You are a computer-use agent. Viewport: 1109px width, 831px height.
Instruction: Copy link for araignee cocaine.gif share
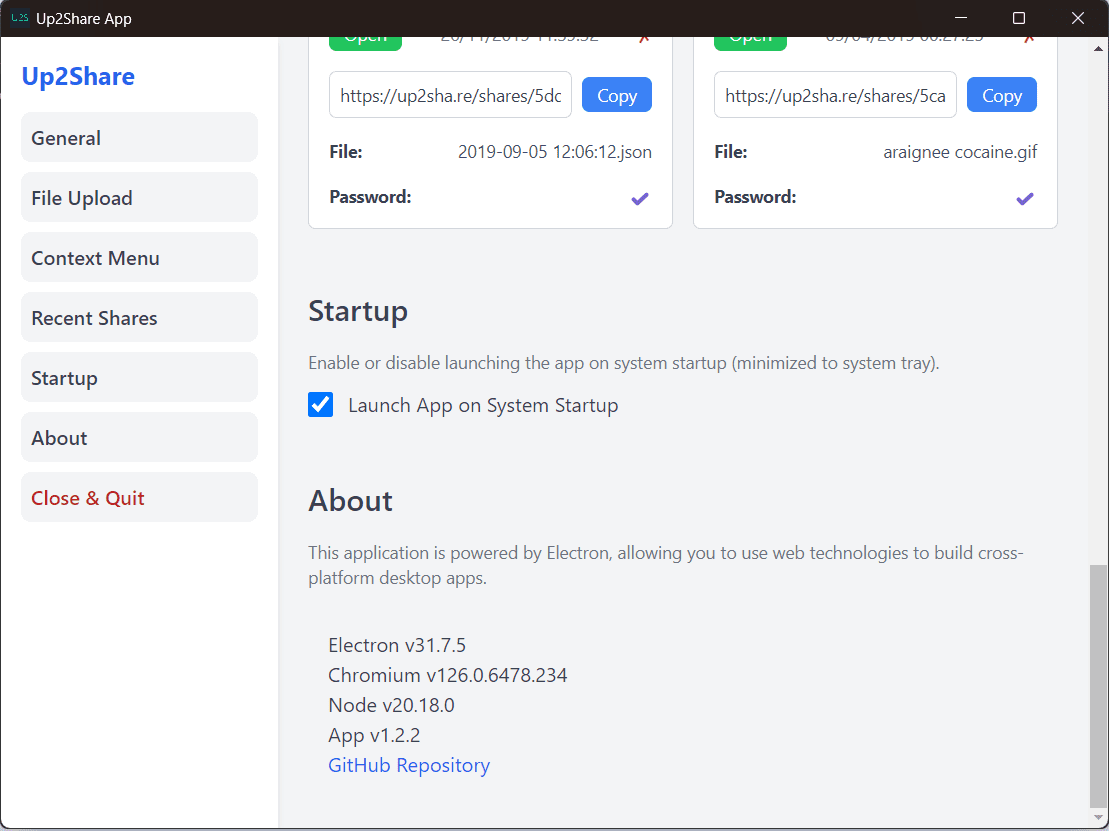coord(1001,95)
